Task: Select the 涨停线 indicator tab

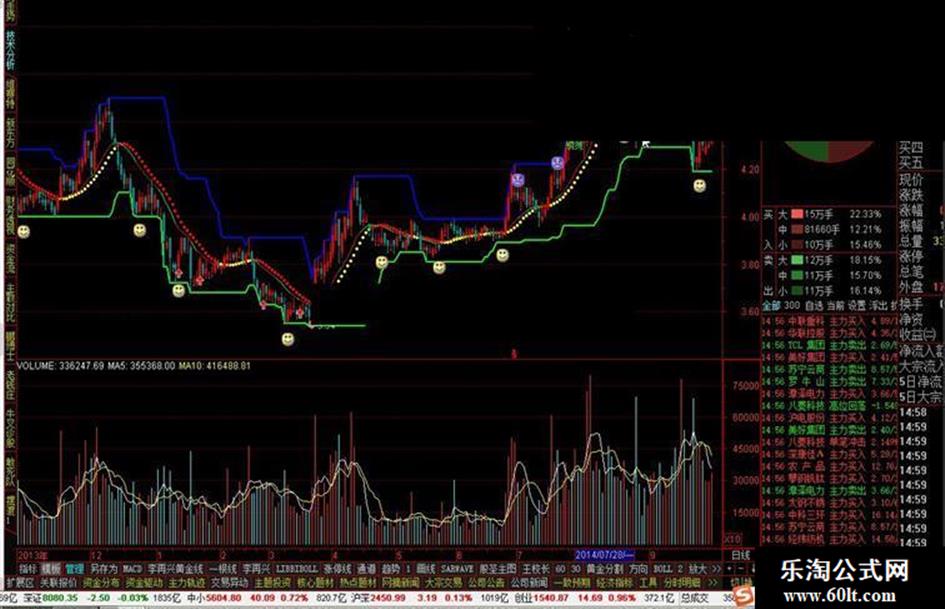Action: point(337,569)
